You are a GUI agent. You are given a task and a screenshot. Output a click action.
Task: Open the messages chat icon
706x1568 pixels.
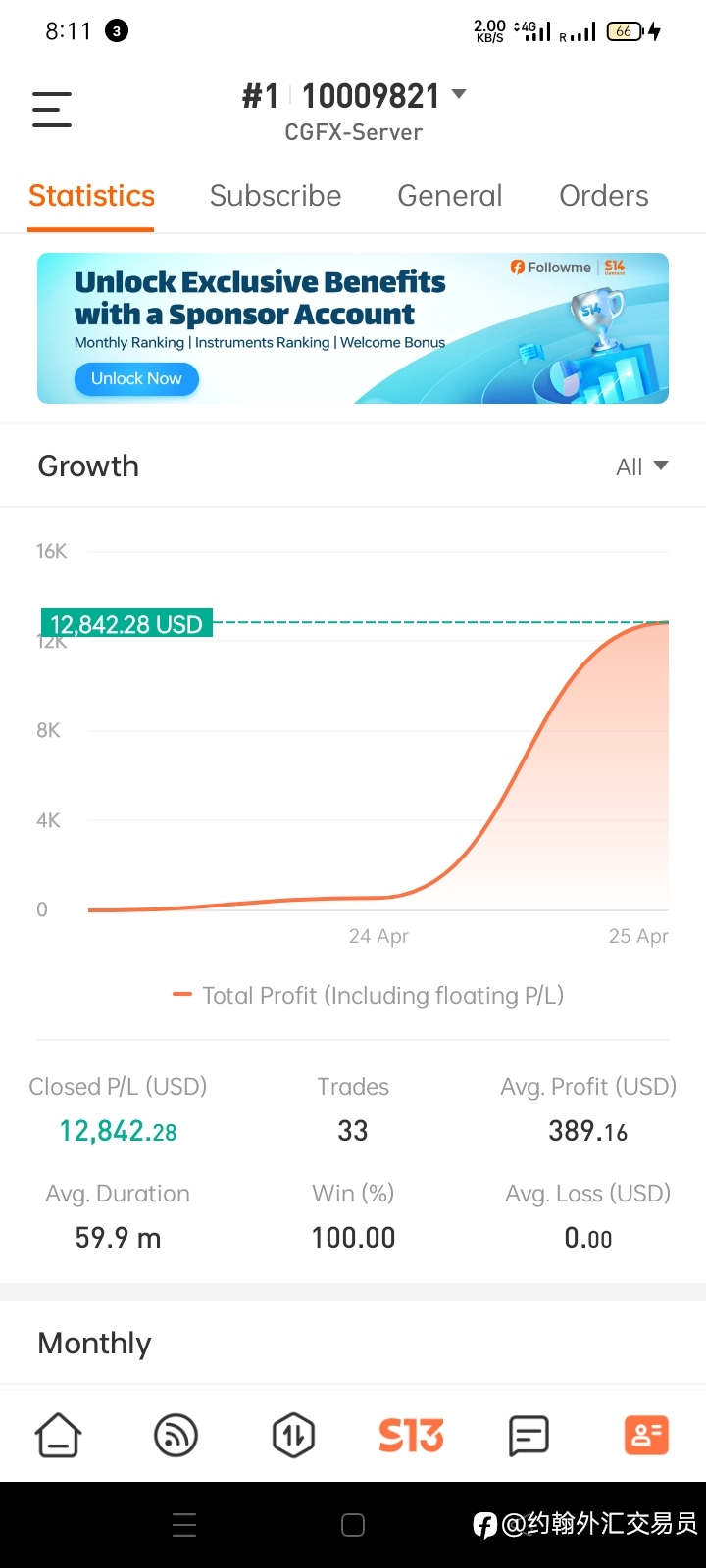[529, 1436]
